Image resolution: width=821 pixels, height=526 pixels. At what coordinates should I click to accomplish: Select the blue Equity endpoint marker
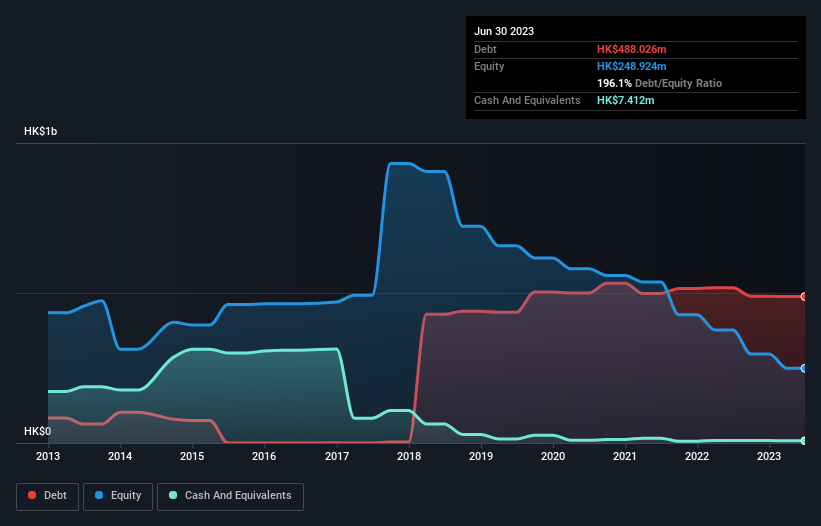(x=804, y=368)
